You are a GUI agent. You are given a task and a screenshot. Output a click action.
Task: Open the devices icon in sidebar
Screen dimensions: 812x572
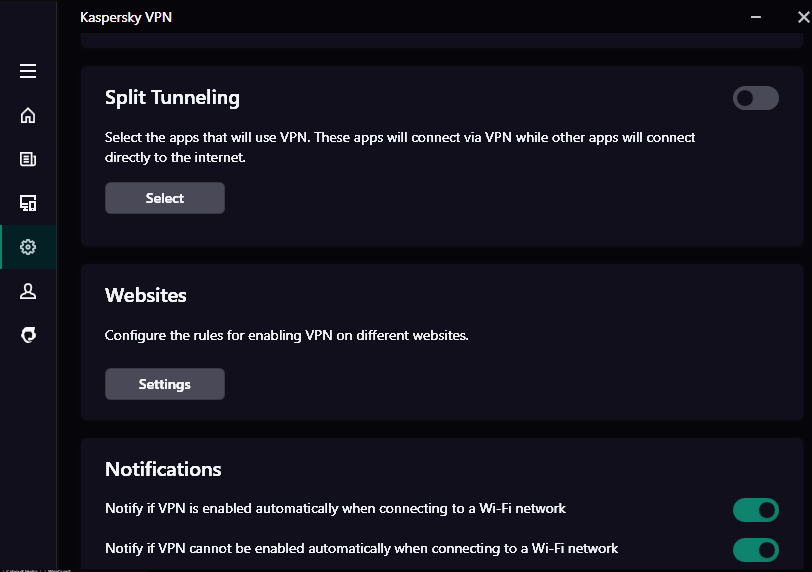[x=28, y=203]
